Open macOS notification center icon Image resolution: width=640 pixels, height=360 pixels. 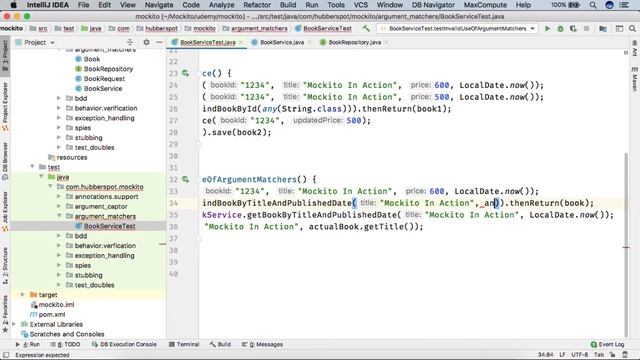click(624, 5)
